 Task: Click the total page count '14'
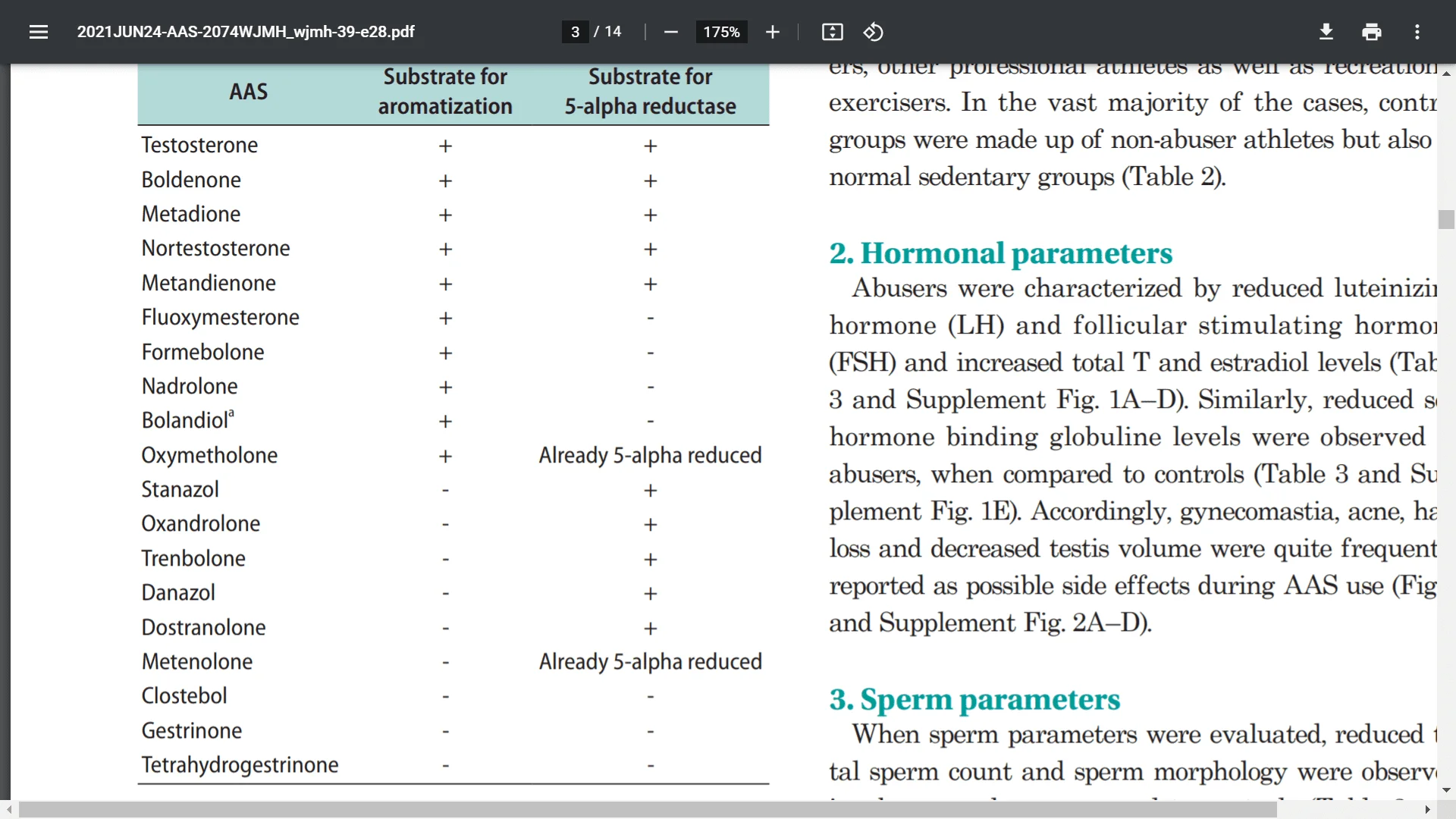613,32
